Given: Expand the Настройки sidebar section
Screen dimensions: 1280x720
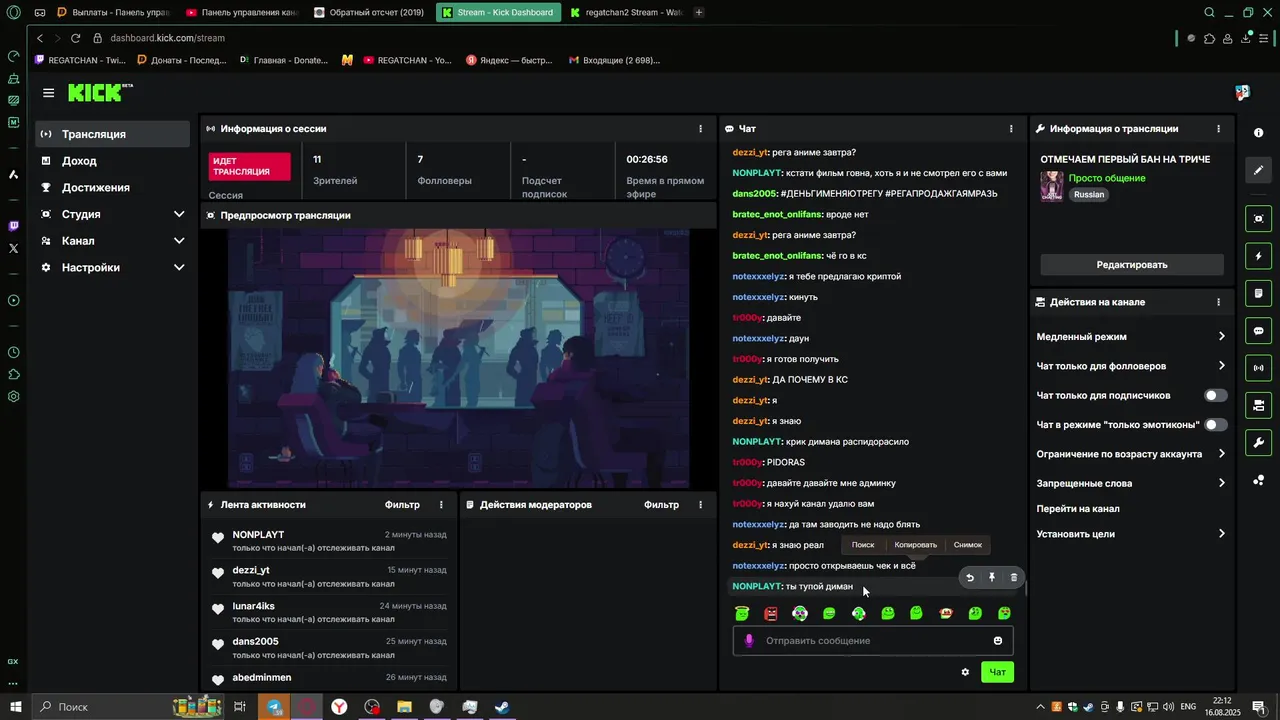Looking at the screenshot, I should click(113, 268).
